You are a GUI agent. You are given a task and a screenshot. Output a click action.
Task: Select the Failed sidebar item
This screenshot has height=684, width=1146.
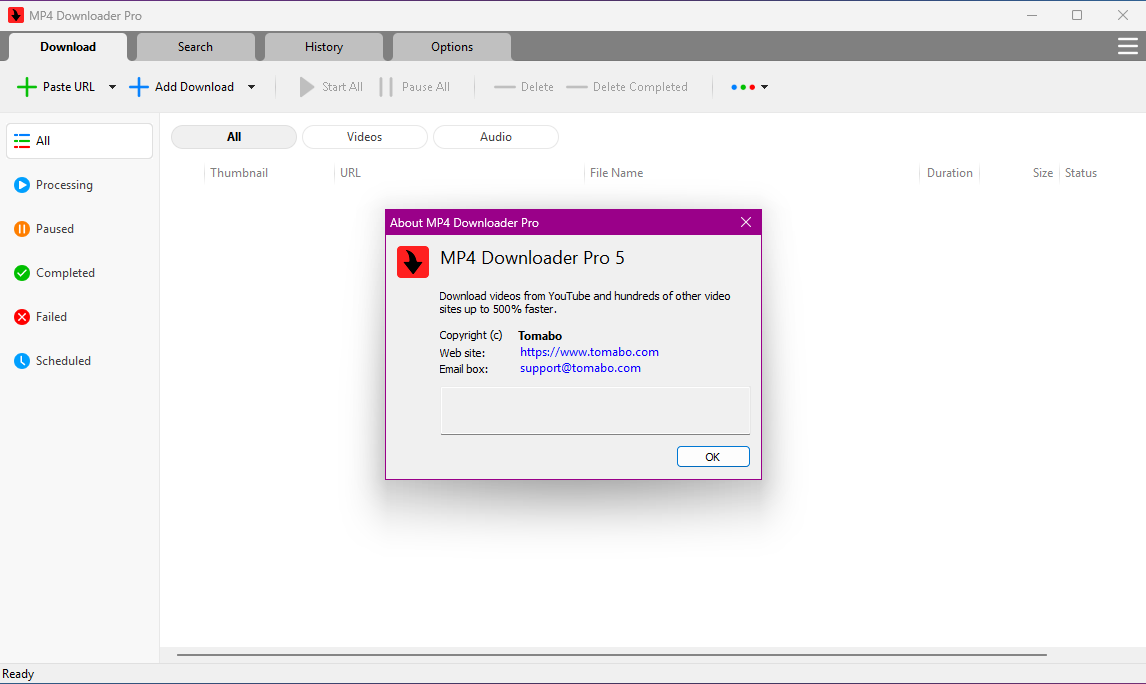point(79,316)
